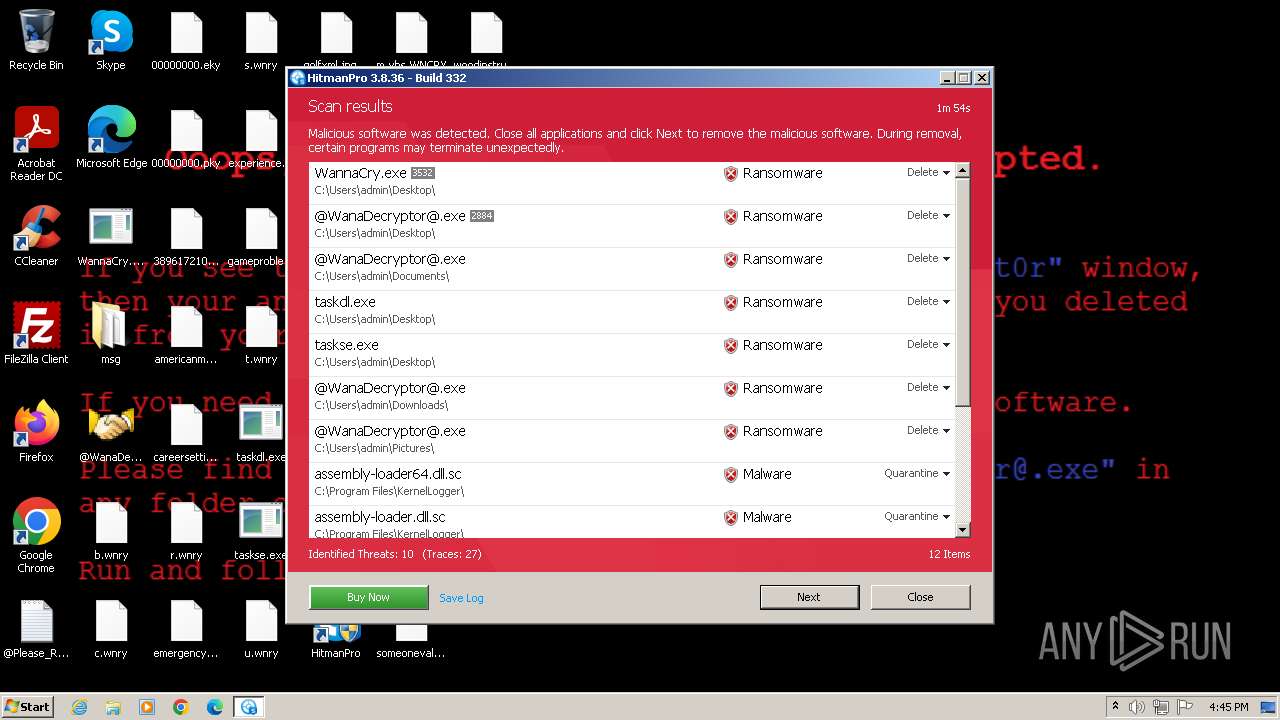The image size is (1280, 720).
Task: Open the HitmanPro desktop shortcut
Action: pyautogui.click(x=336, y=642)
